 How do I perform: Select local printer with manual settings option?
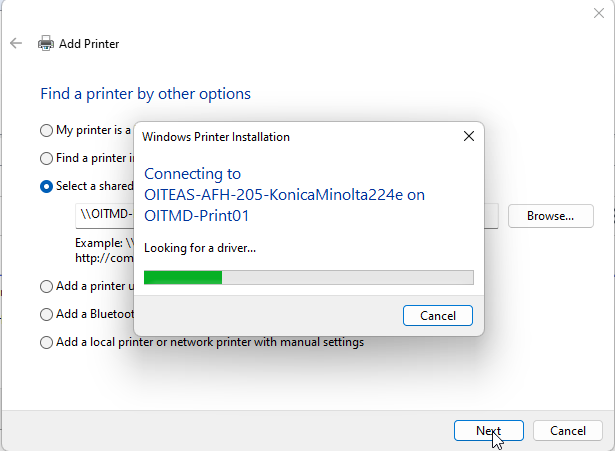point(47,342)
